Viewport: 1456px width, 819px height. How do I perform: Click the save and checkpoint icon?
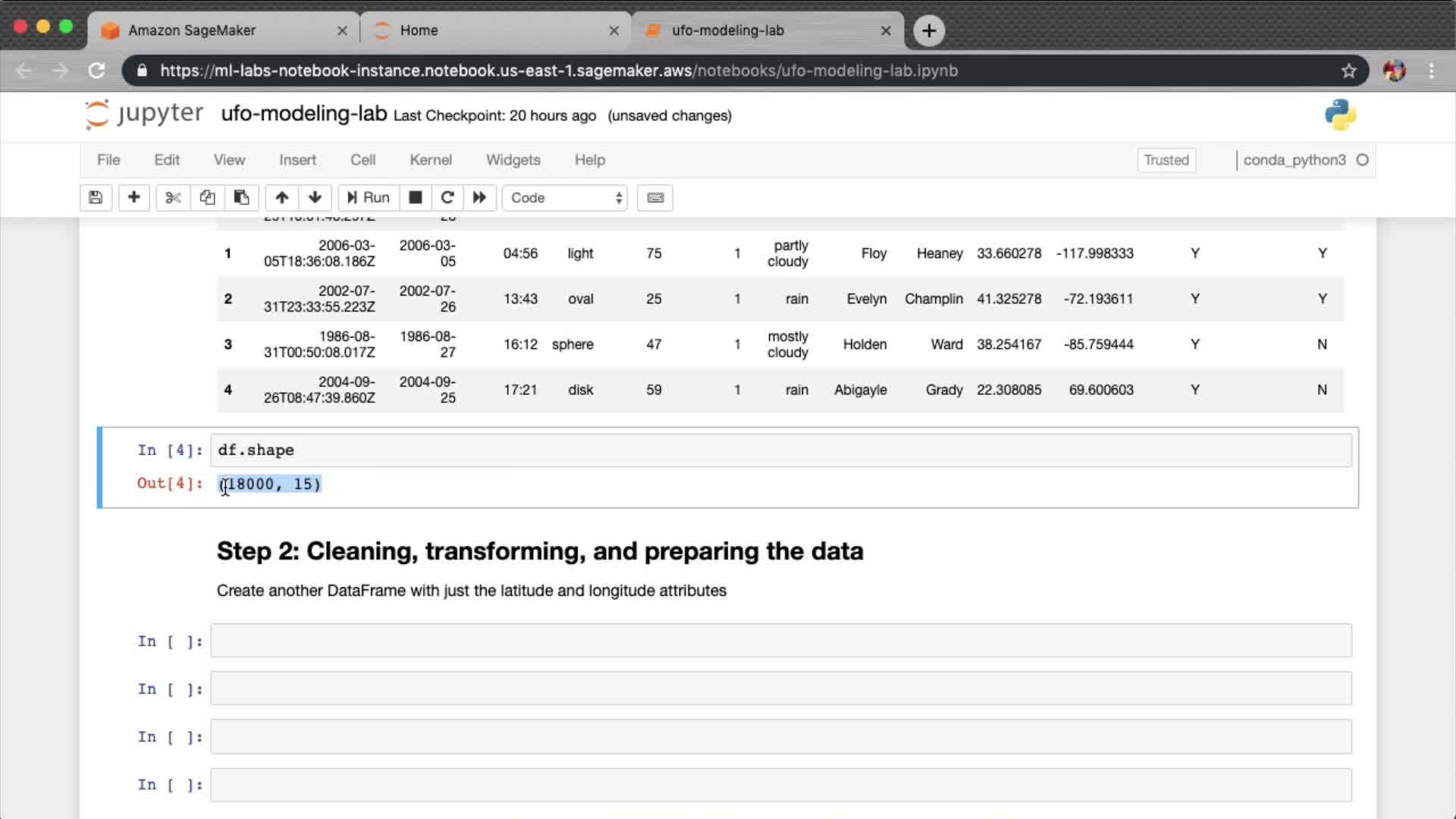point(96,198)
